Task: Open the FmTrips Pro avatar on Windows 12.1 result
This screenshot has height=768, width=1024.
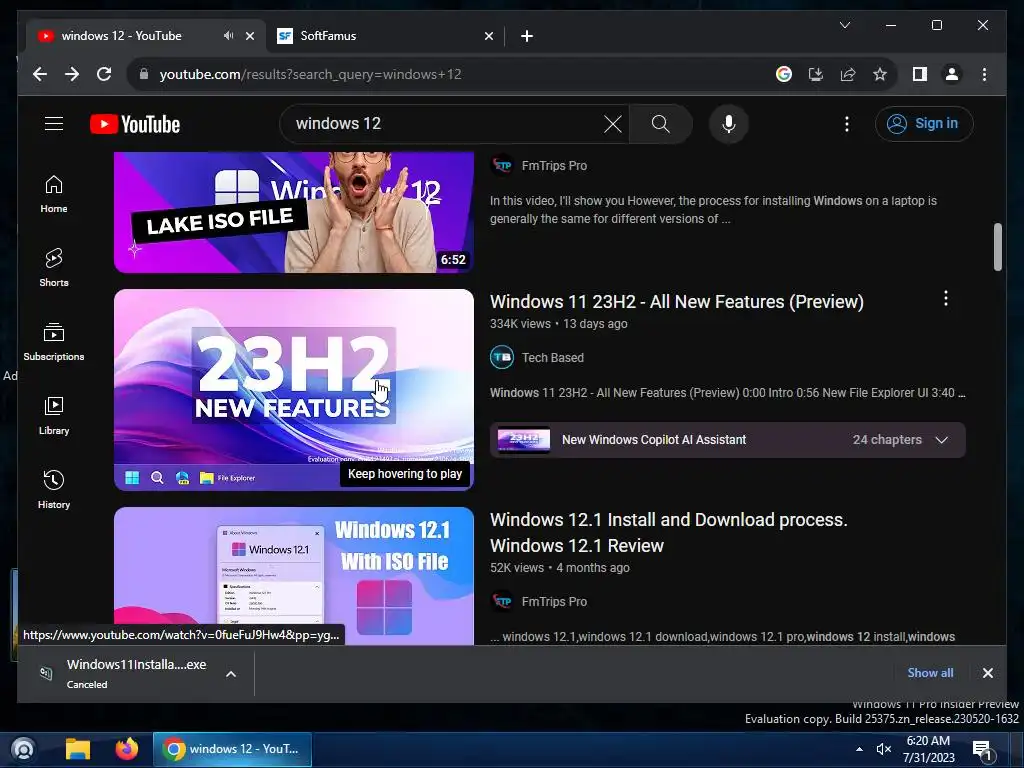Action: point(502,601)
